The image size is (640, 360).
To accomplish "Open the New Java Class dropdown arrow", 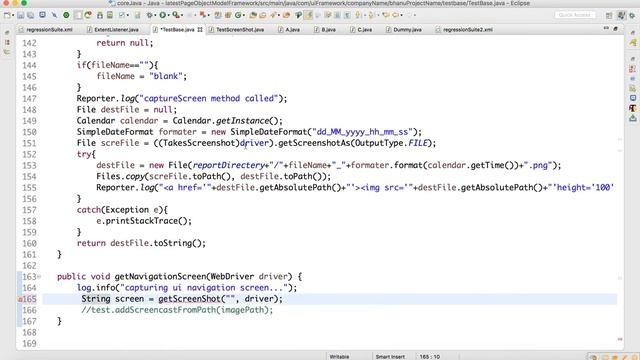I will coord(244,15).
